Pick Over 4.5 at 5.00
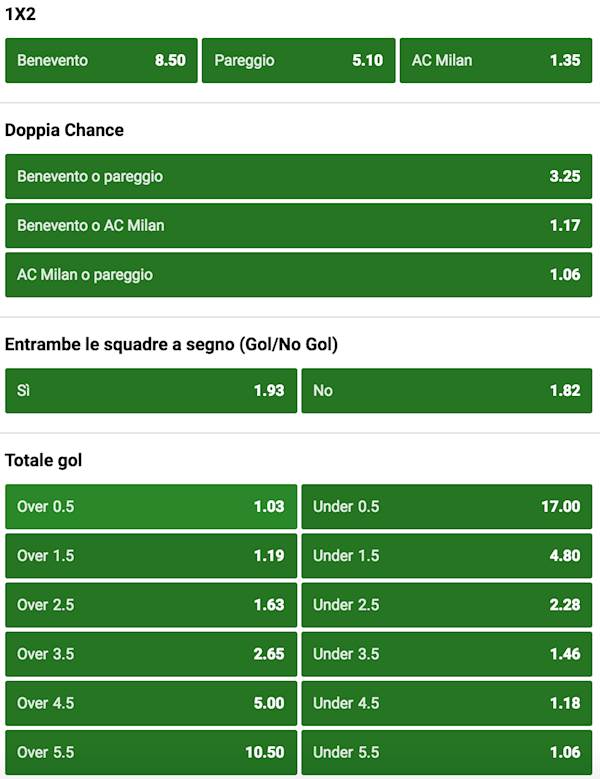Image resolution: width=600 pixels, height=779 pixels. point(151,703)
